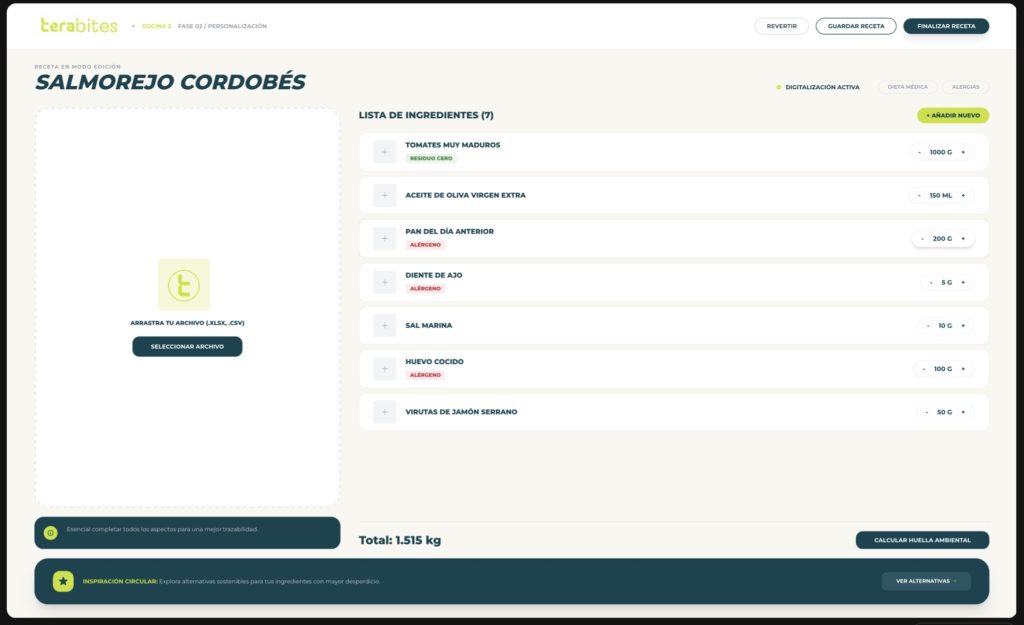
Task: Increase Huevo Cocido quantity with plus
Action: click(x=963, y=369)
